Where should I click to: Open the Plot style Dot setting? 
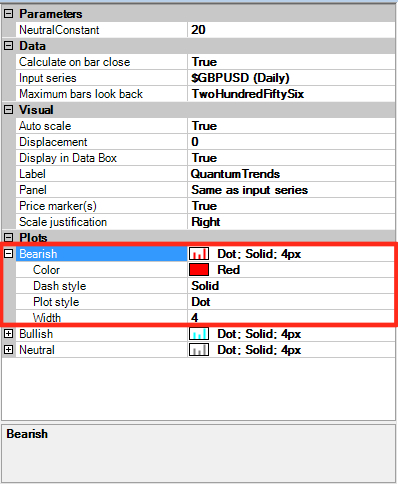[x=291, y=302]
